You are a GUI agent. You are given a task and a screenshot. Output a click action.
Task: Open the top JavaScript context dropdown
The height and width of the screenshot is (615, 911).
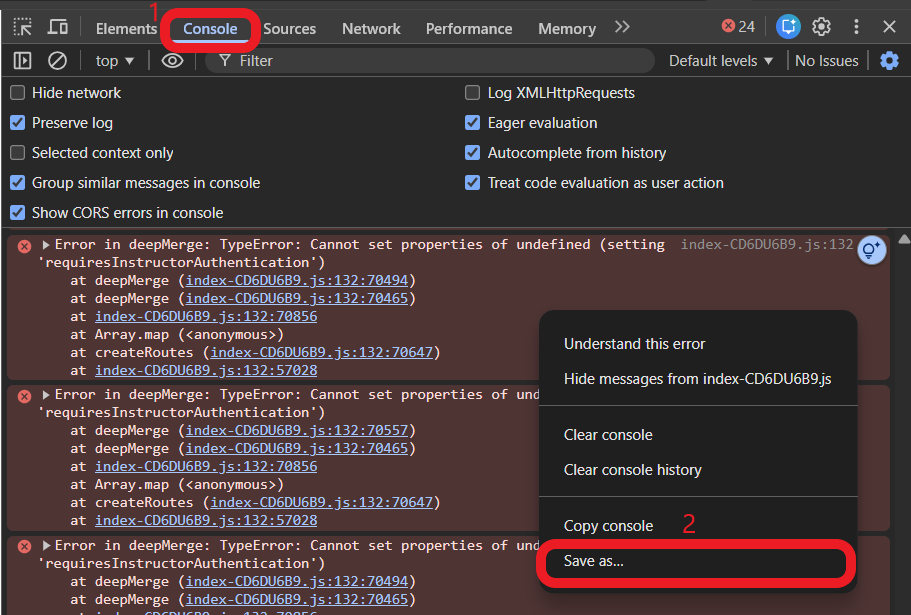pyautogui.click(x=114, y=60)
